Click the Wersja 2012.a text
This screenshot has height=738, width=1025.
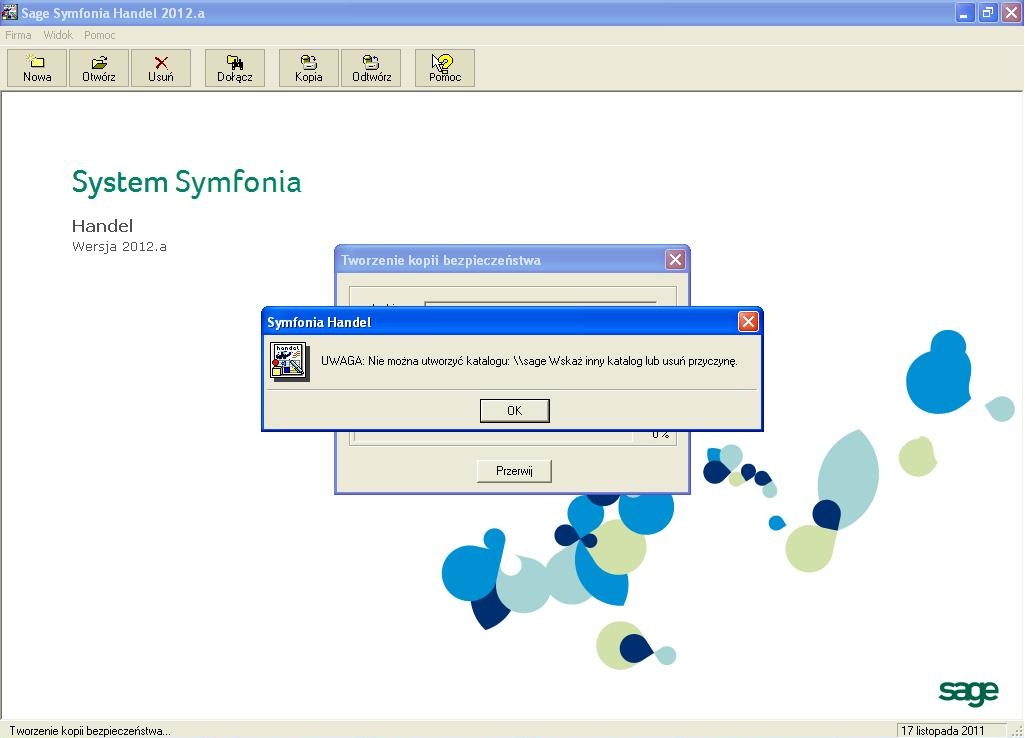pos(119,246)
